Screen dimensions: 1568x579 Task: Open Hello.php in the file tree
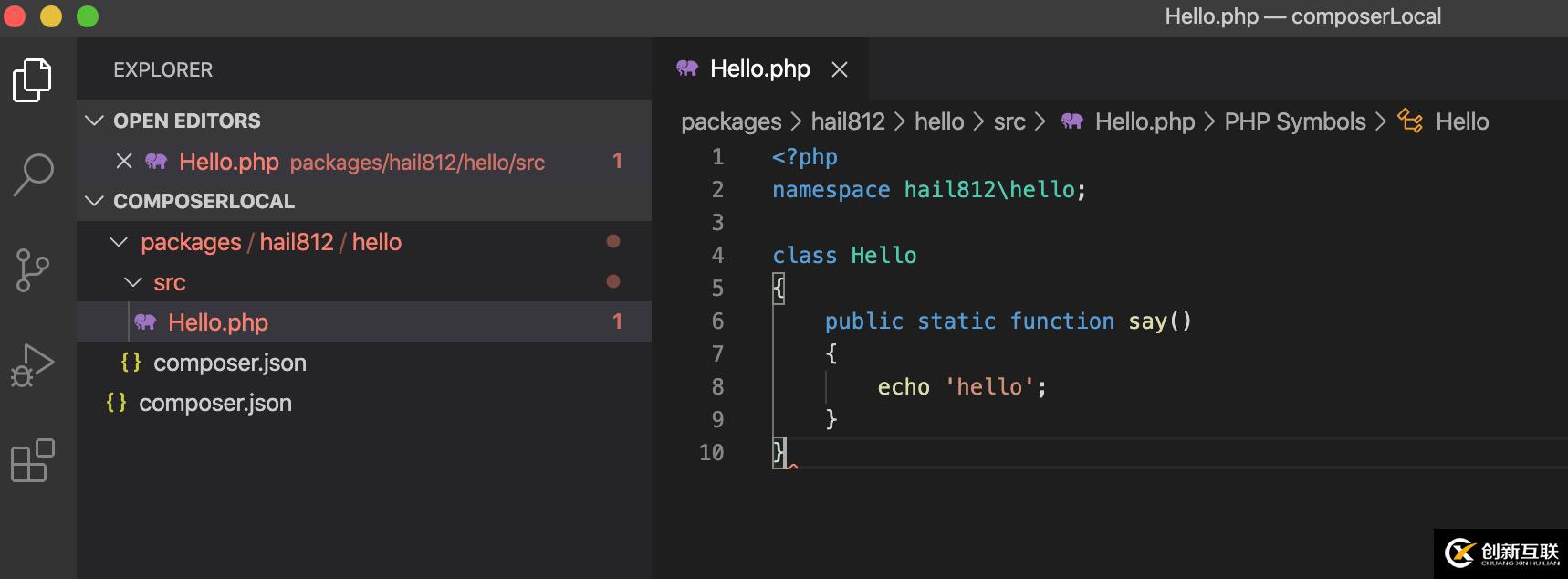coord(218,322)
